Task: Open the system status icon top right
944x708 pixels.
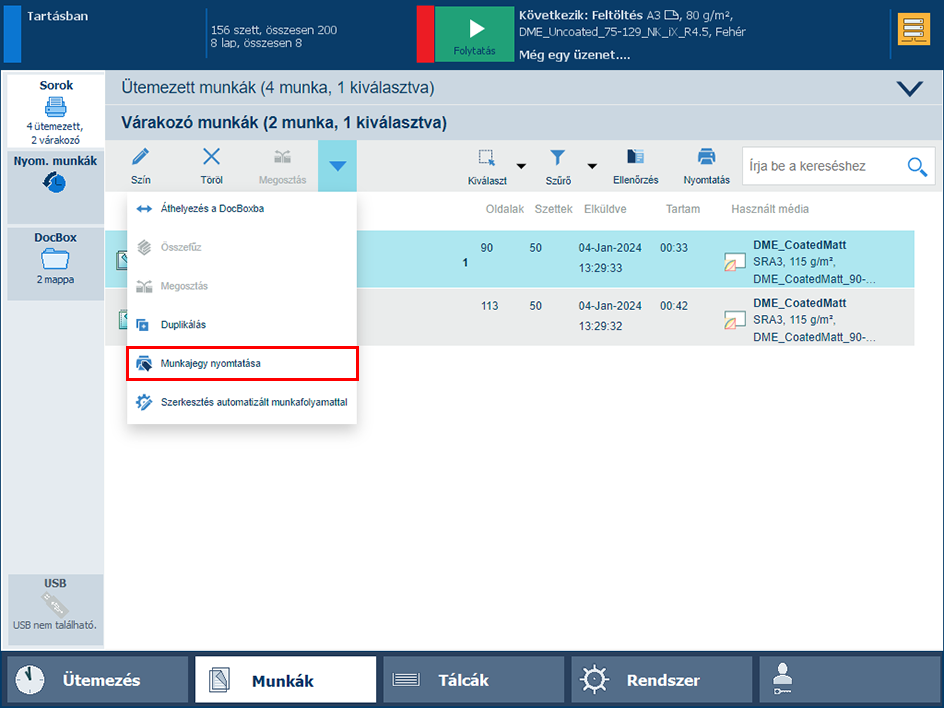Action: pyautogui.click(x=914, y=29)
